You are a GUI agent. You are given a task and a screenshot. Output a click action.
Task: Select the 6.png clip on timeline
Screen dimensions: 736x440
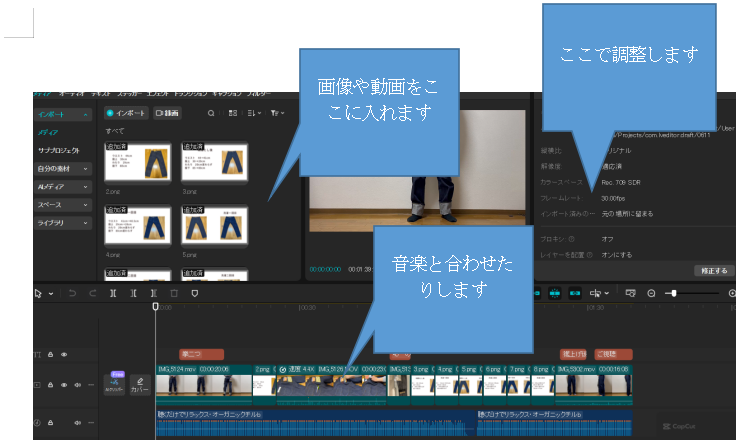click(495, 385)
